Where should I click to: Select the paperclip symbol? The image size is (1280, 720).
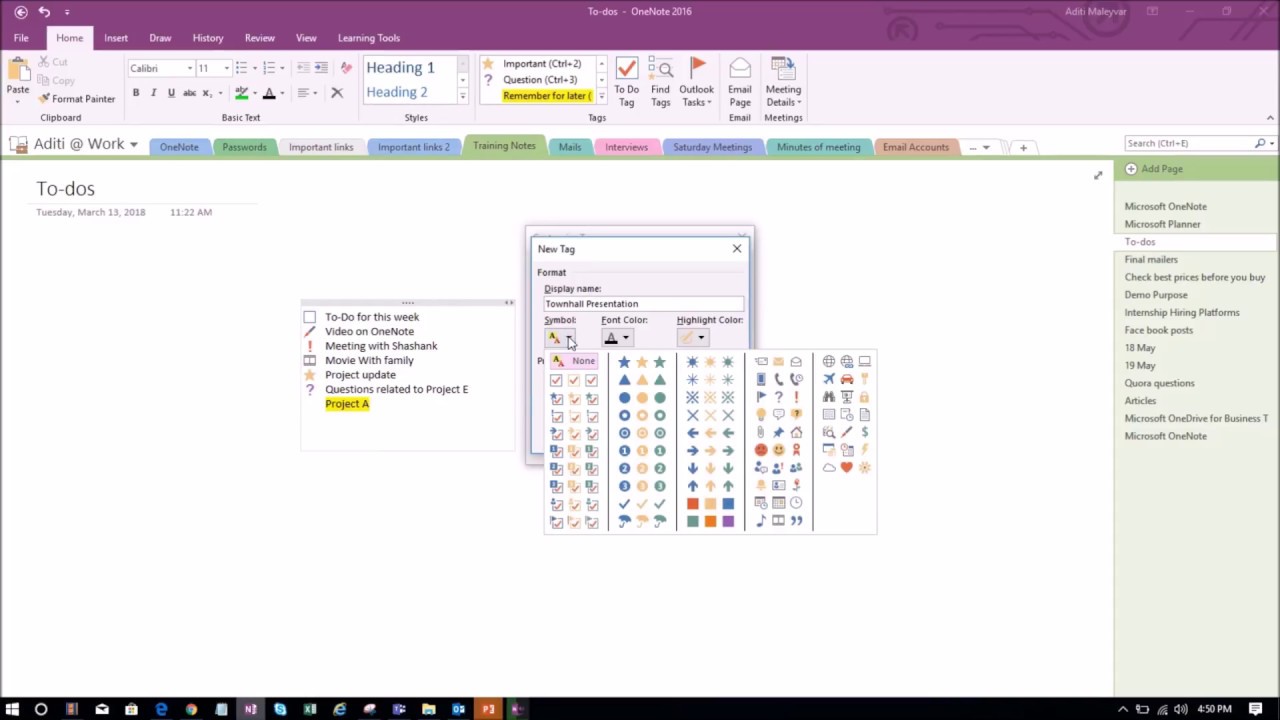pos(760,432)
